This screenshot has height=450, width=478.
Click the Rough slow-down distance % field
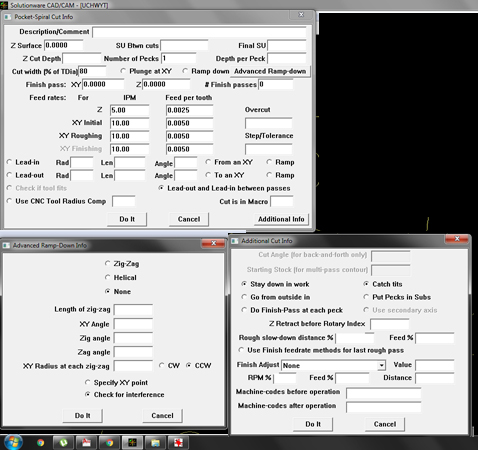pos(355,338)
